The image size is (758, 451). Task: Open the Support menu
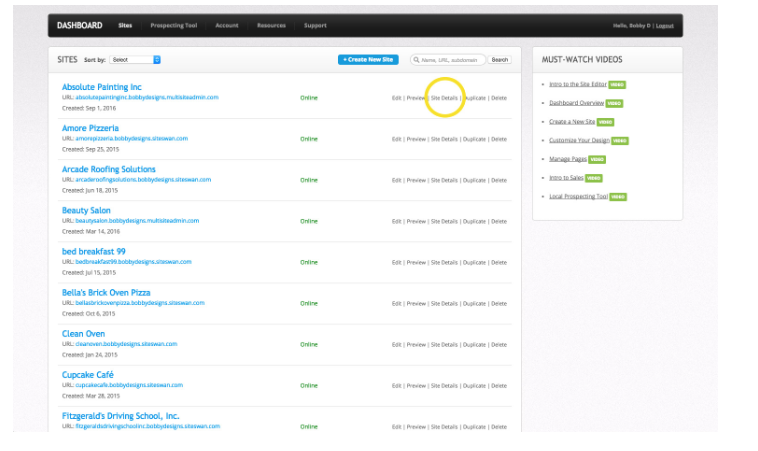coord(315,25)
